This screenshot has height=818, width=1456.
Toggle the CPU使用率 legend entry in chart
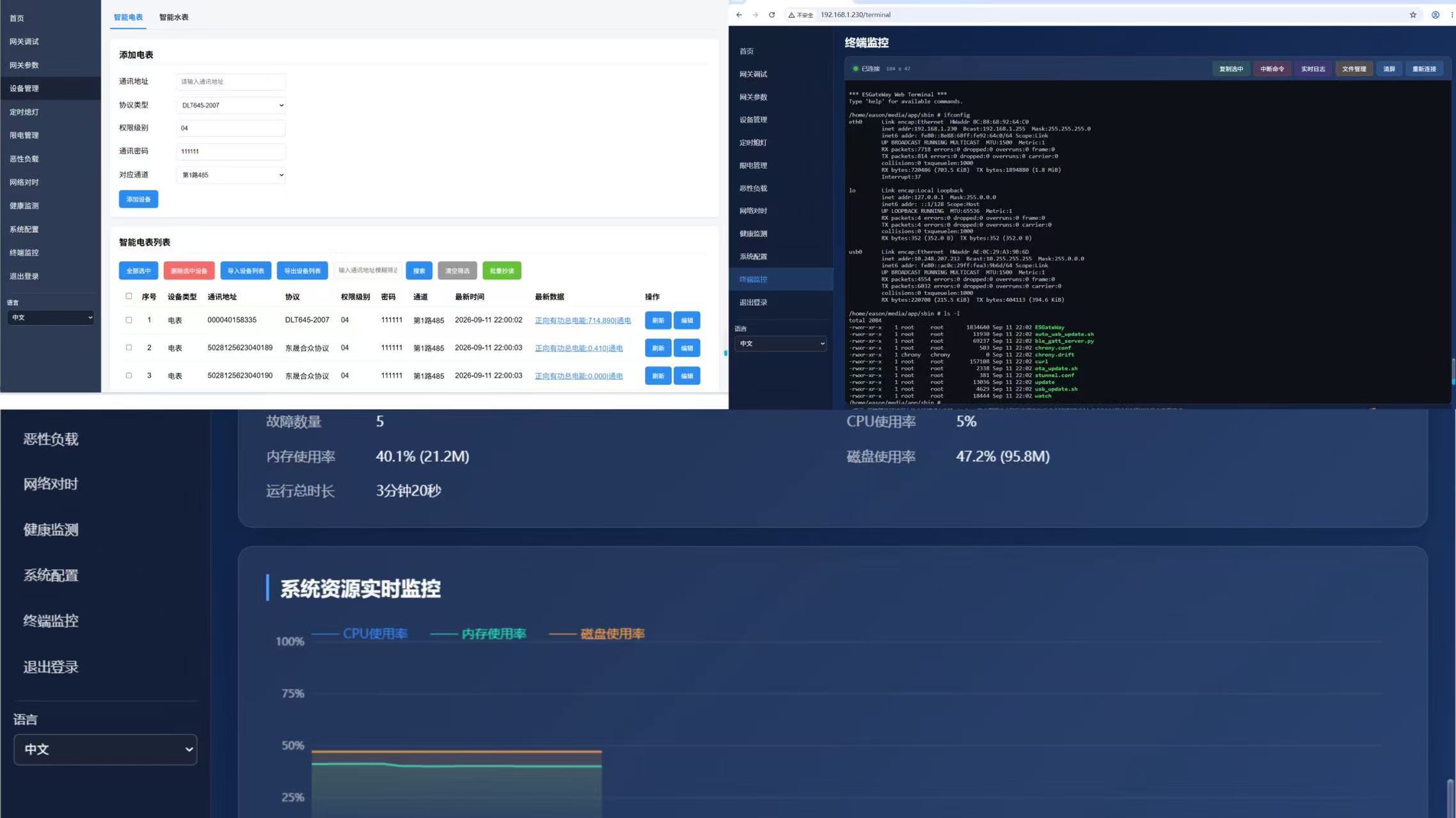(x=360, y=634)
